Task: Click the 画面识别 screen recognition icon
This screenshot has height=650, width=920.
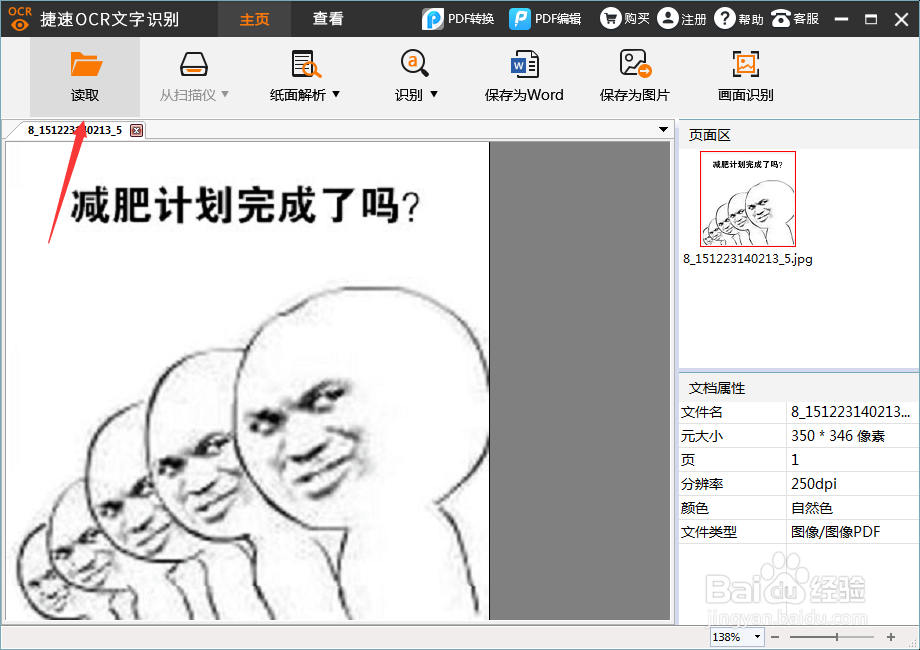Action: [x=746, y=64]
